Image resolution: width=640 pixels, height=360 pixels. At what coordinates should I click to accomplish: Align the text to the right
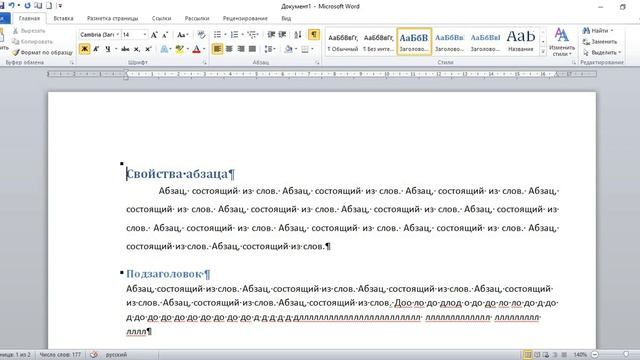pyautogui.click(x=241, y=49)
